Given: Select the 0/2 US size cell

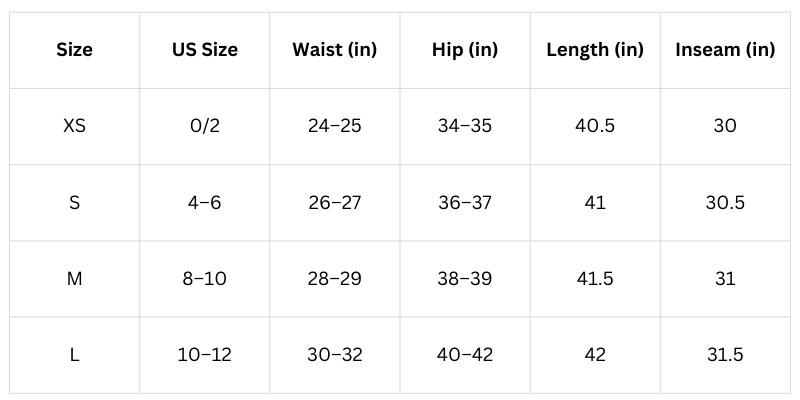Looking at the screenshot, I should click(x=204, y=126).
